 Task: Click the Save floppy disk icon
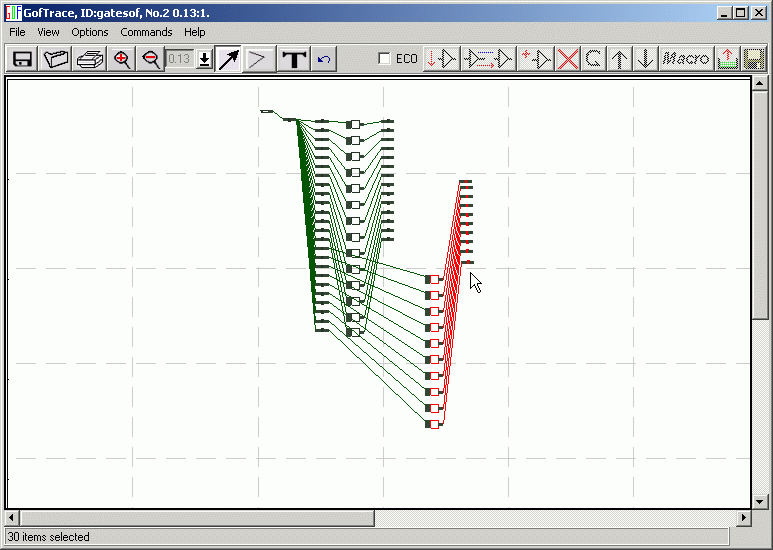[22, 59]
